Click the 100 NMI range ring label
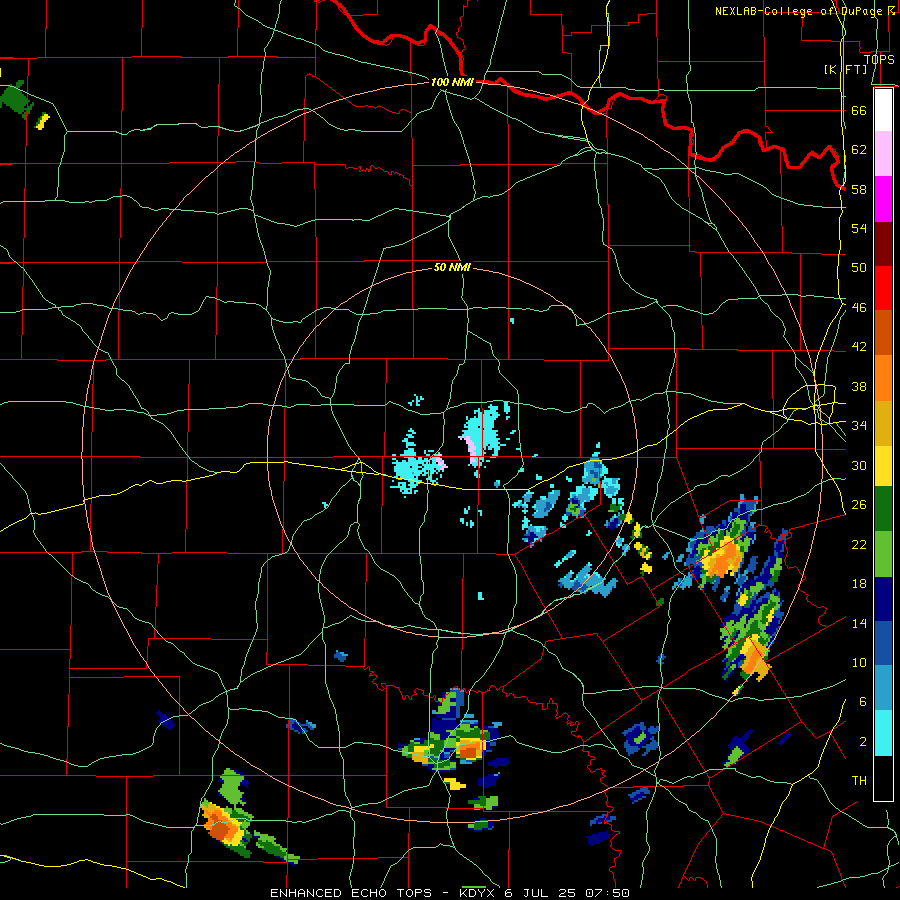 click(x=452, y=82)
